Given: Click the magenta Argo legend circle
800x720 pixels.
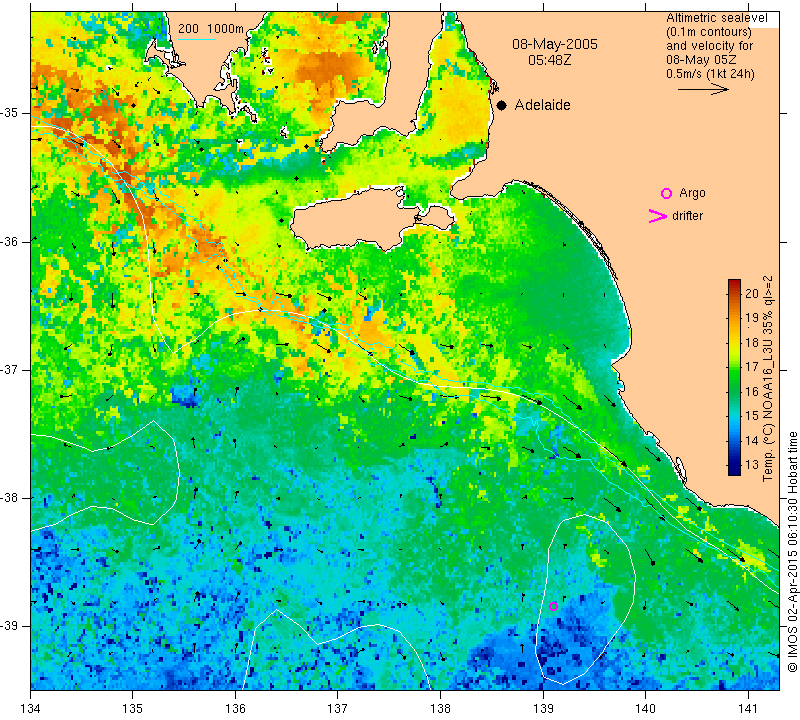Looking at the screenshot, I should click(666, 193).
